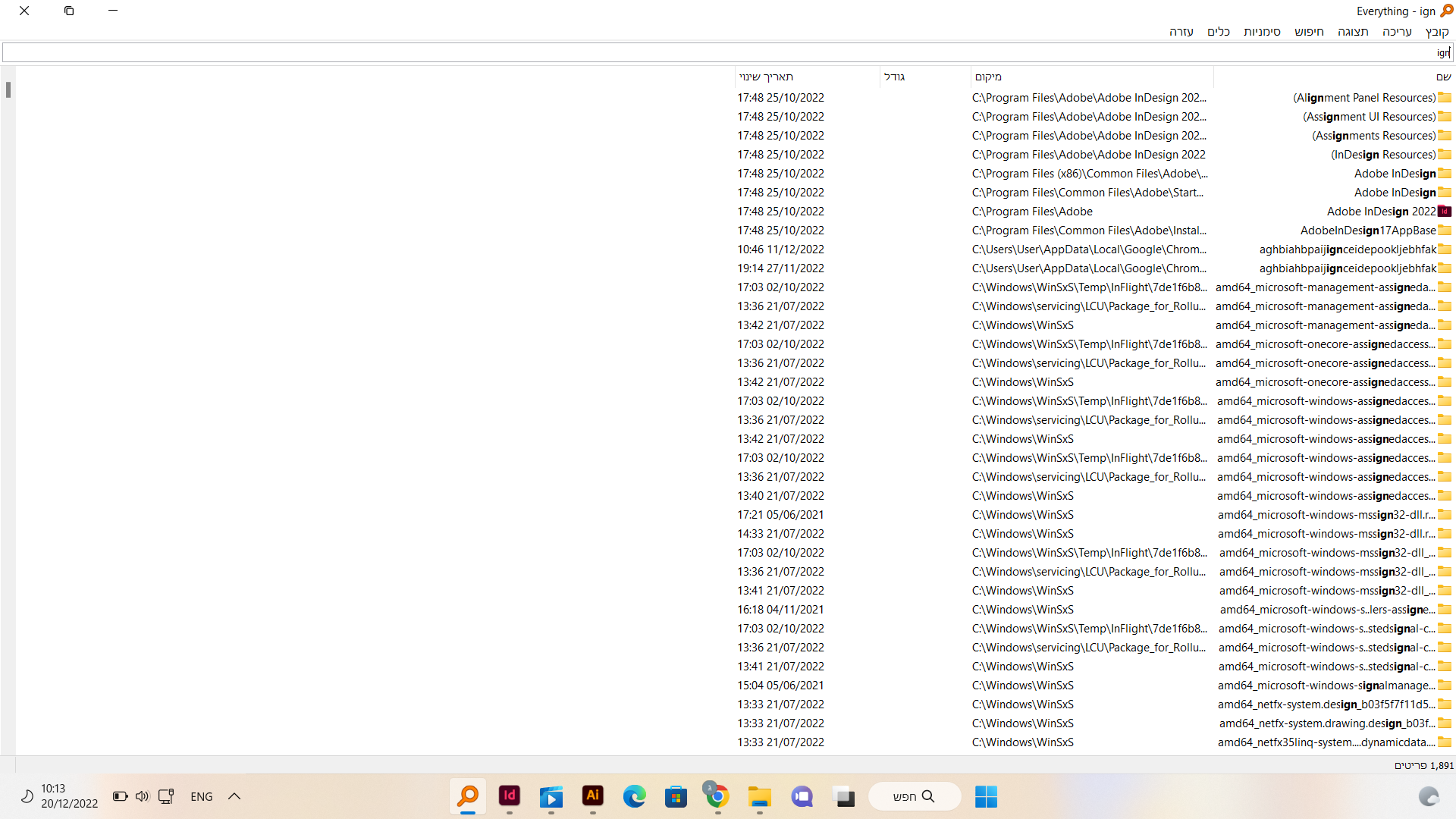This screenshot has width=1456, height=819.
Task: Open File Explorer from the taskbar
Action: 759,796
